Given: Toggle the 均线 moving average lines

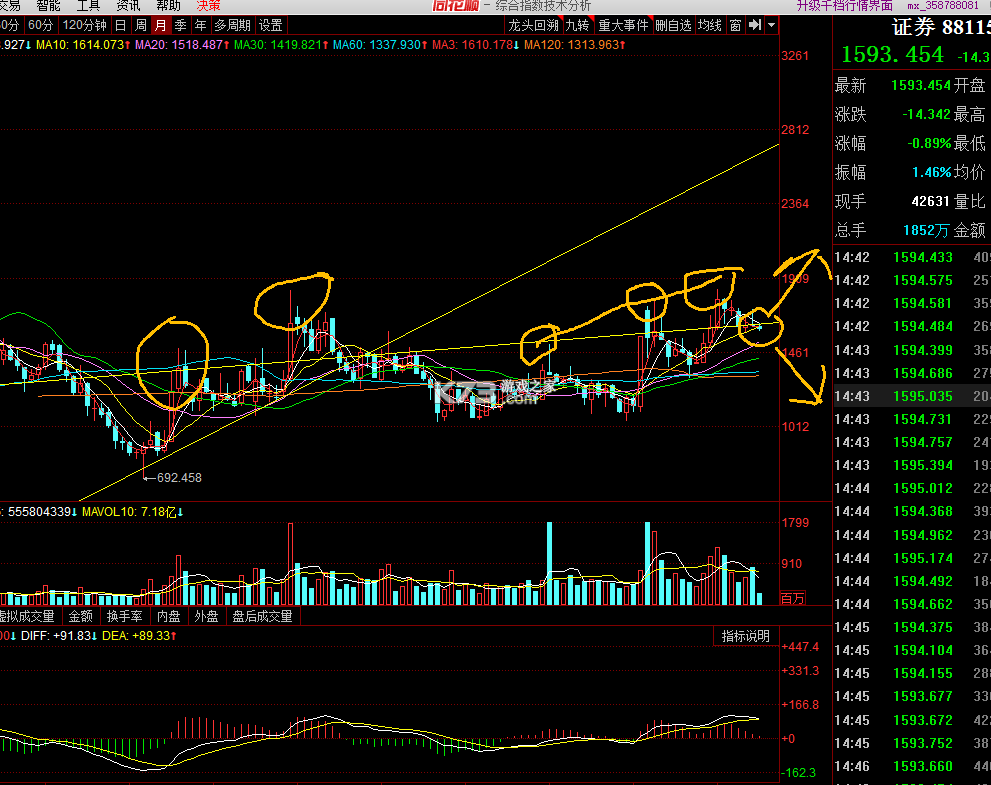Looking at the screenshot, I should click(x=710, y=25).
